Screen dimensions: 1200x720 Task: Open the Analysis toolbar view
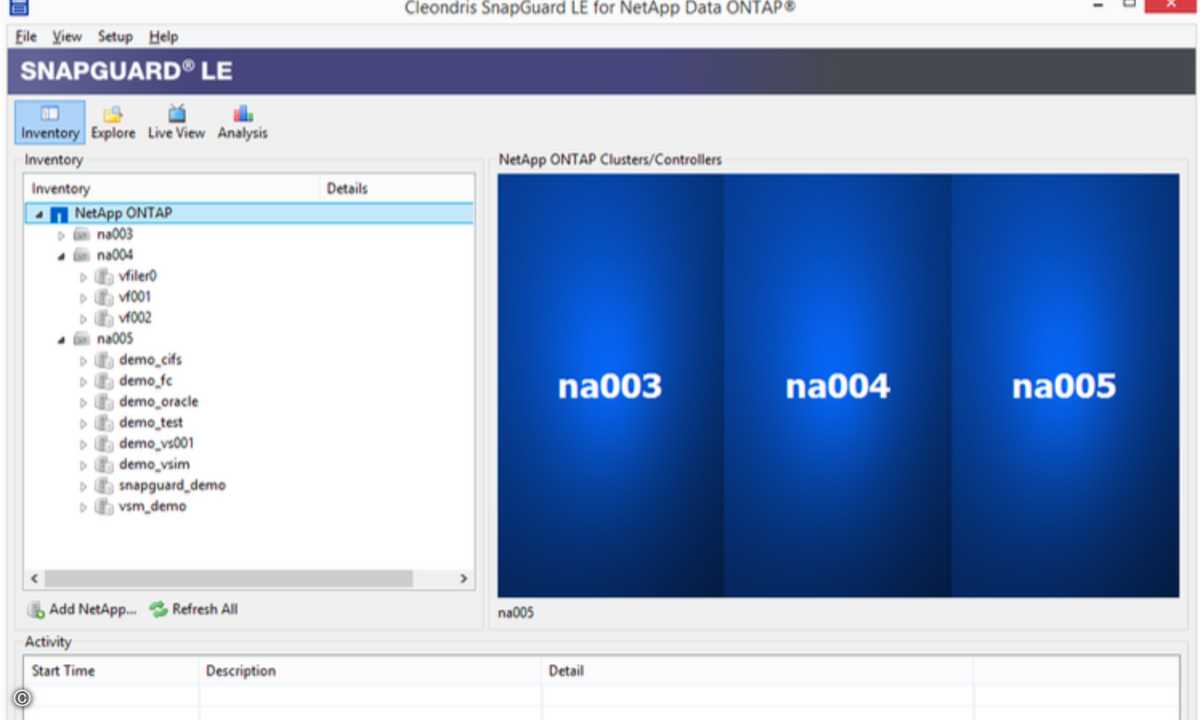(x=243, y=122)
